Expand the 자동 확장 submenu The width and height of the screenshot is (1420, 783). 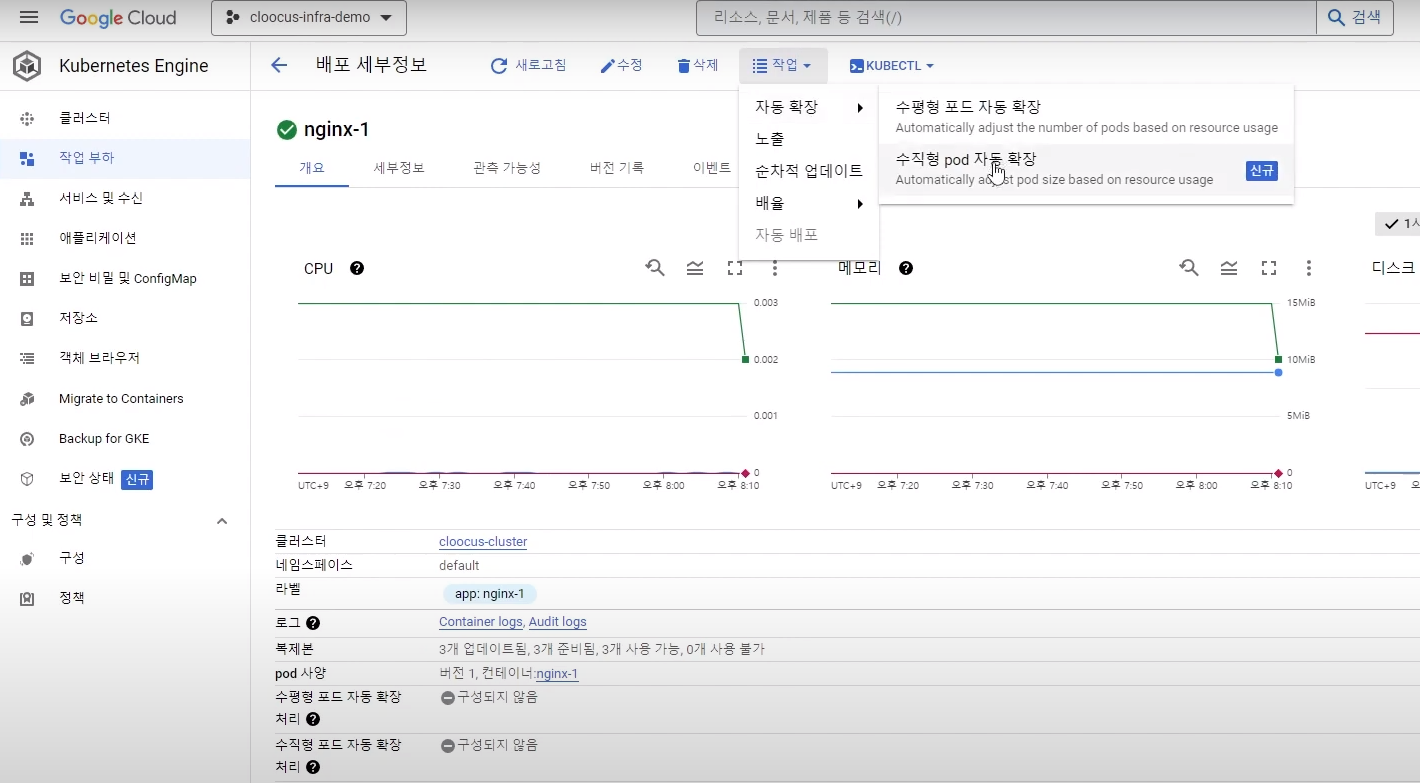pyautogui.click(x=809, y=107)
